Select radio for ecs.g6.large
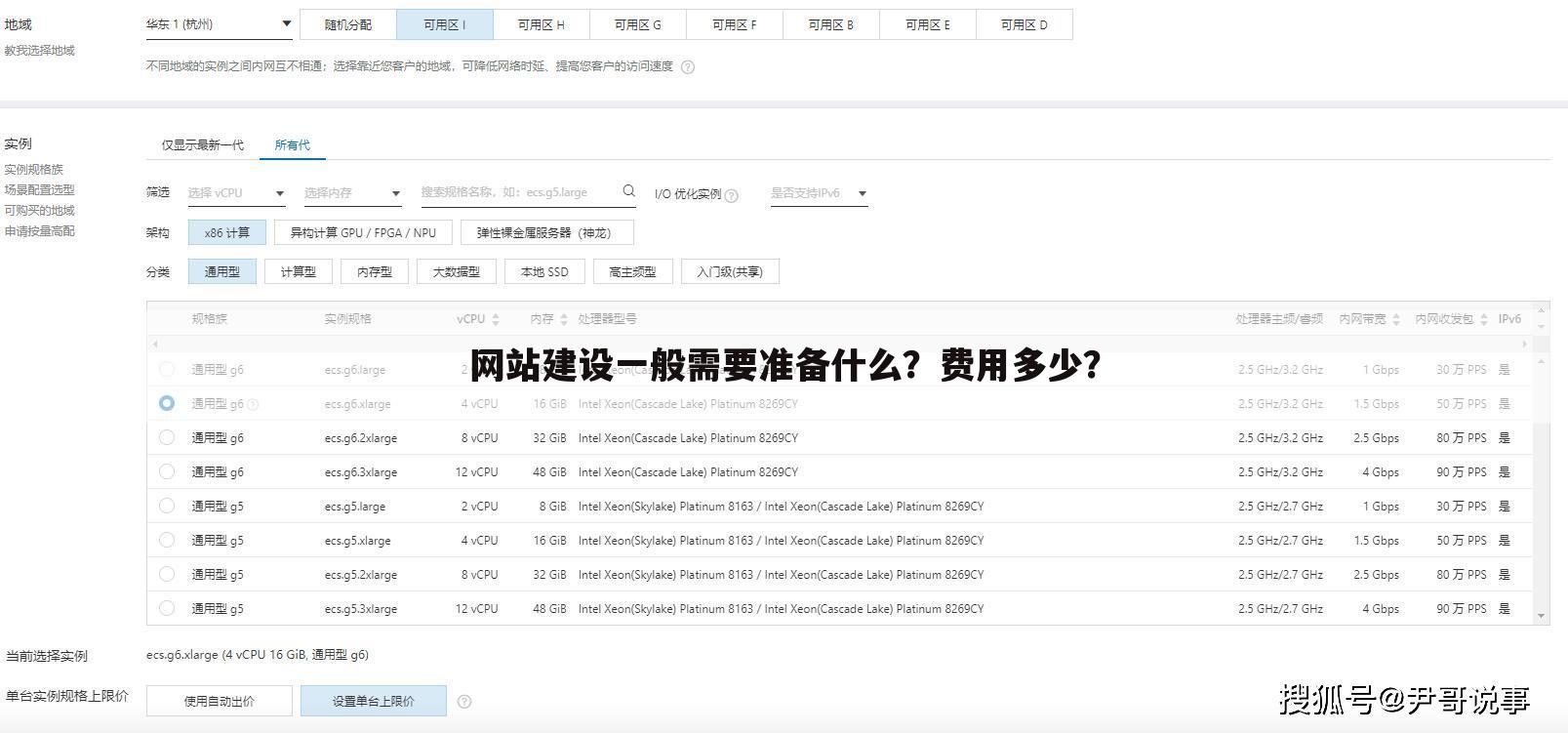Image resolution: width=1568 pixels, height=733 pixels. [167, 369]
